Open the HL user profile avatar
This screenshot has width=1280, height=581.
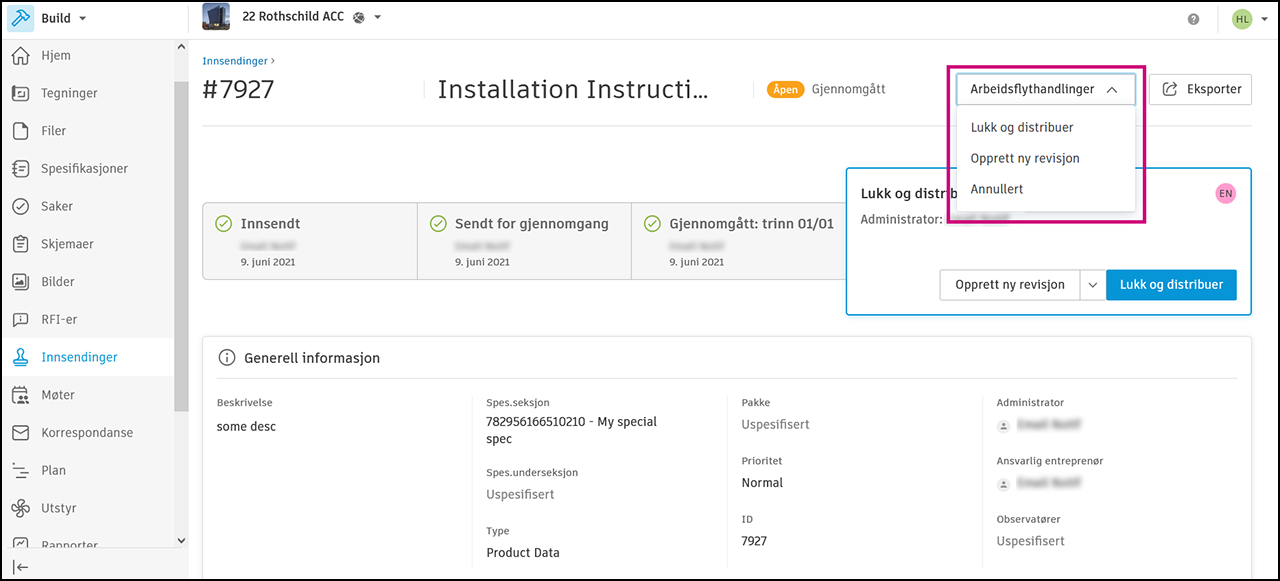point(1242,19)
